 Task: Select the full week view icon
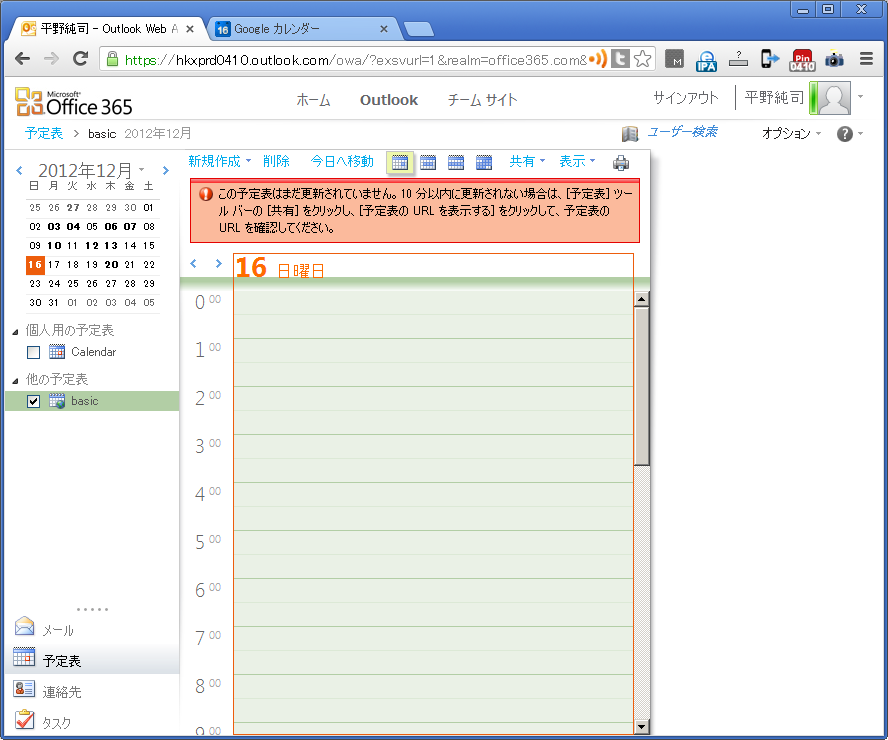(x=456, y=162)
